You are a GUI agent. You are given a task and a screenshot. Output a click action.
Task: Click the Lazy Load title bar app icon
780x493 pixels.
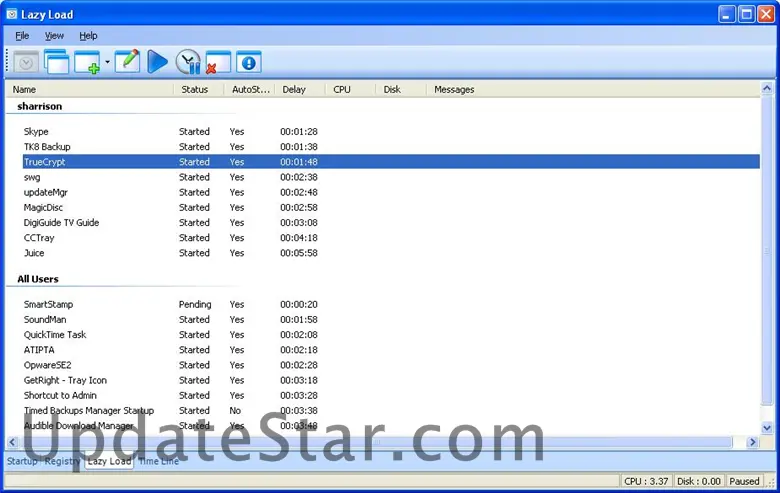pos(11,14)
